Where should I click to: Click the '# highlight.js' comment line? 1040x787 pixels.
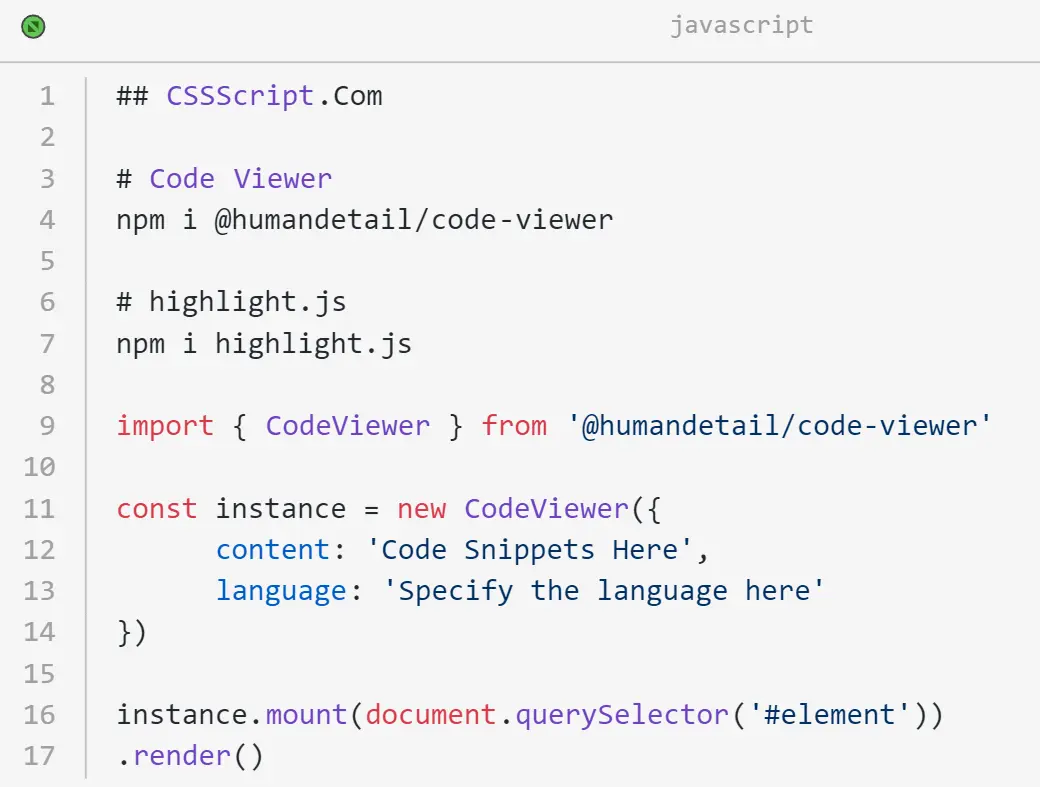click(231, 302)
